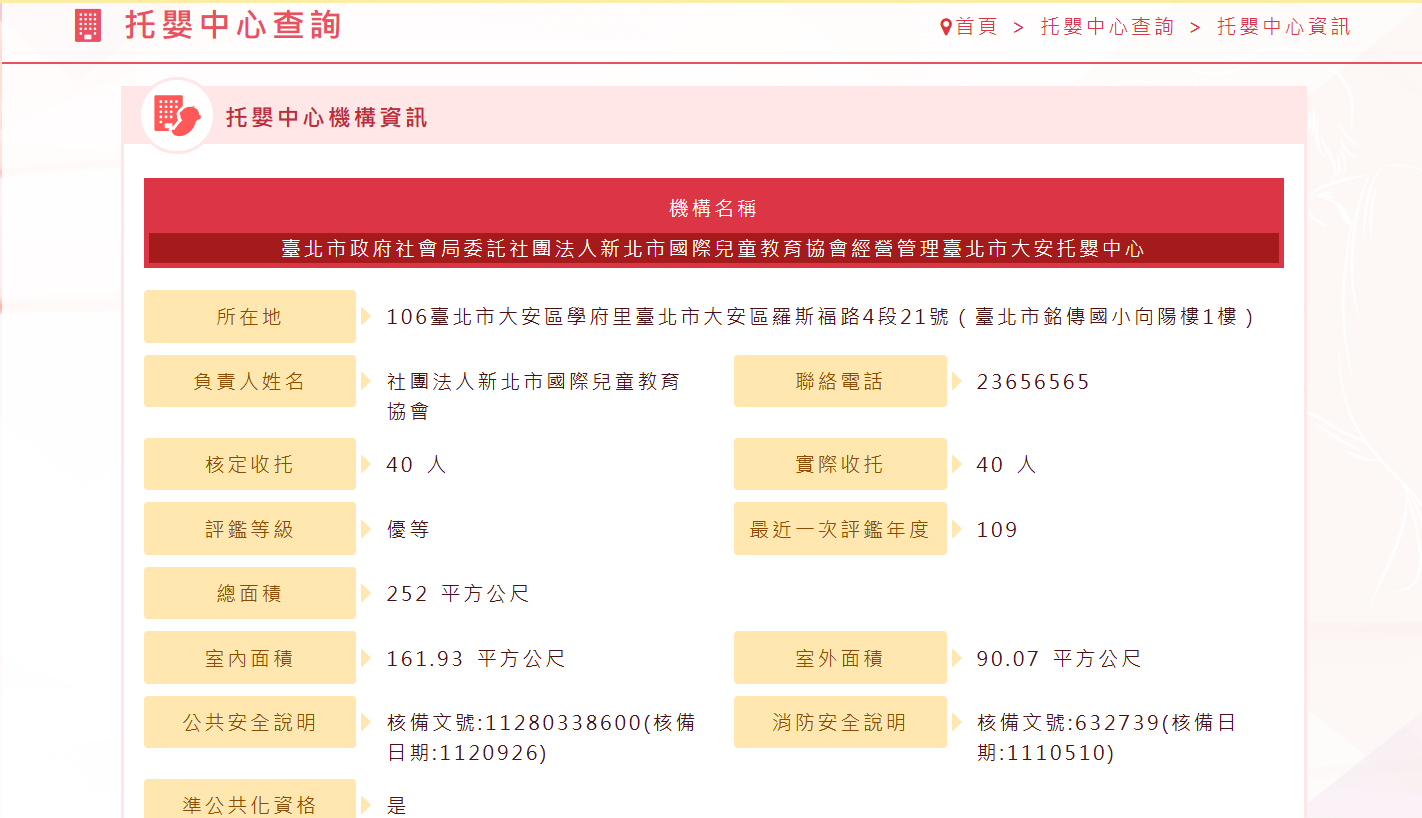The height and width of the screenshot is (818, 1422).
Task: Click the building icon beside 托嬰中心查詢 title
Action: [88, 26]
